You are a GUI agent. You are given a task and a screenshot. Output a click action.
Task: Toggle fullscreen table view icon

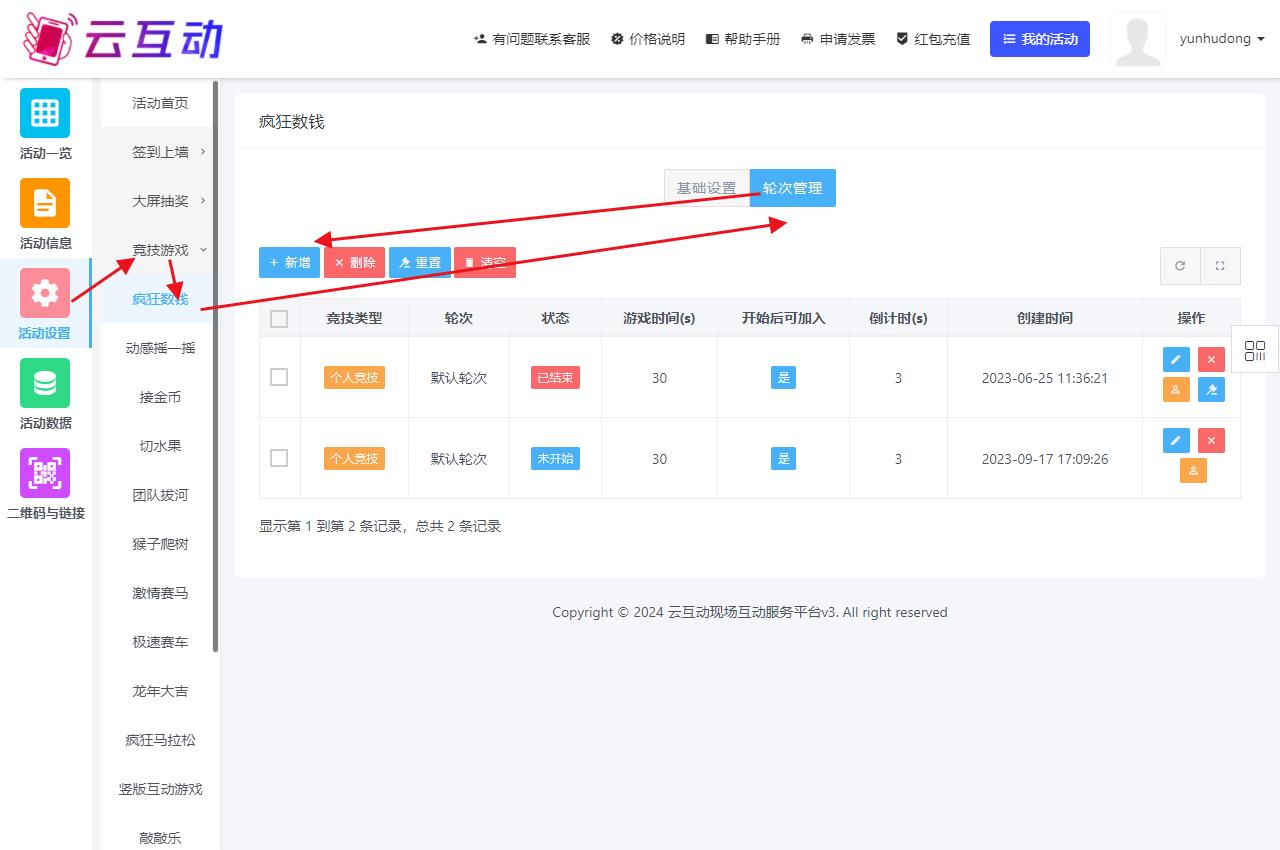pyautogui.click(x=1220, y=266)
